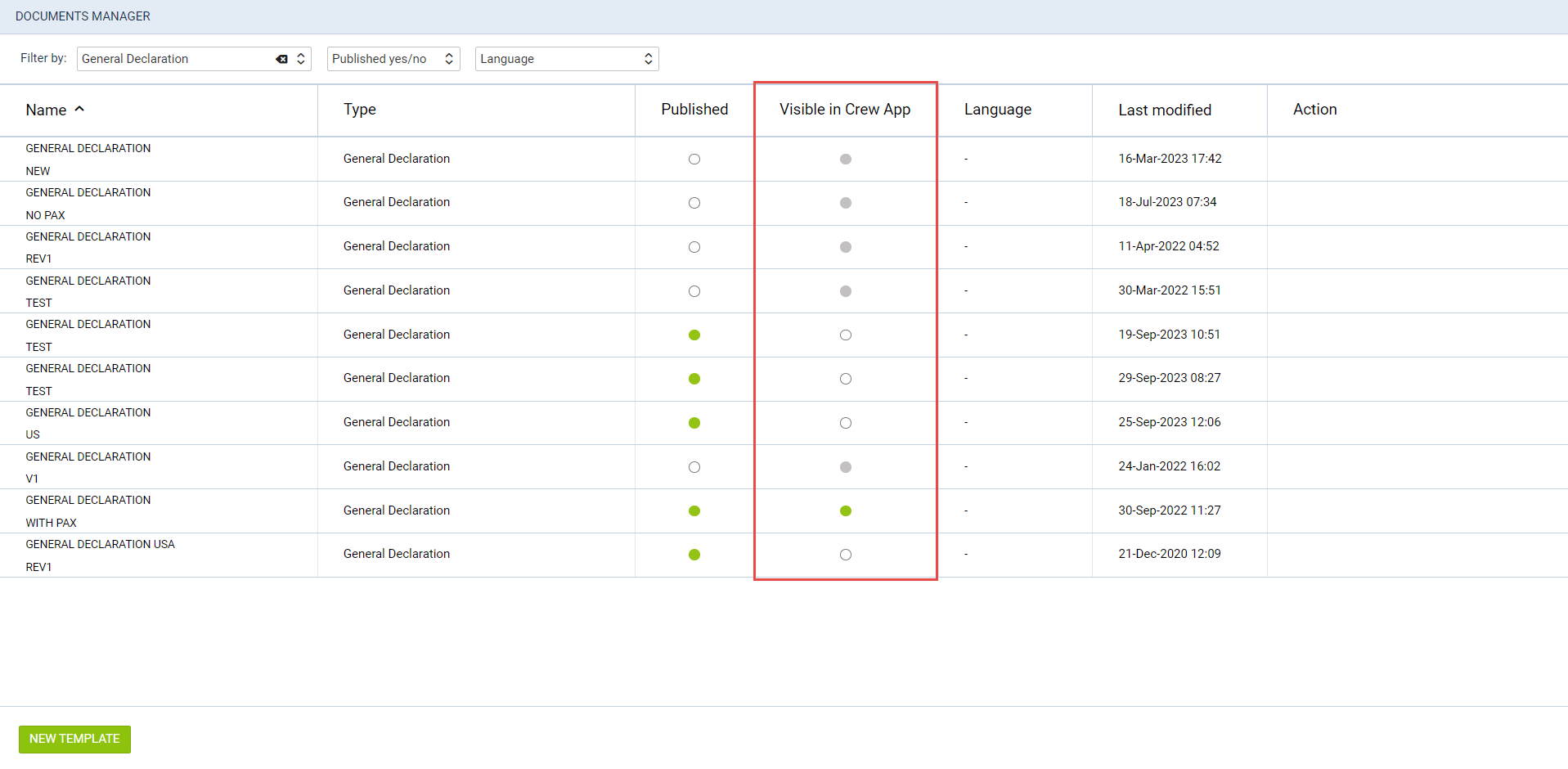Click the 29-Sep-2023 08:27 last modified date
This screenshot has height=769, width=1568.
[x=1170, y=378]
